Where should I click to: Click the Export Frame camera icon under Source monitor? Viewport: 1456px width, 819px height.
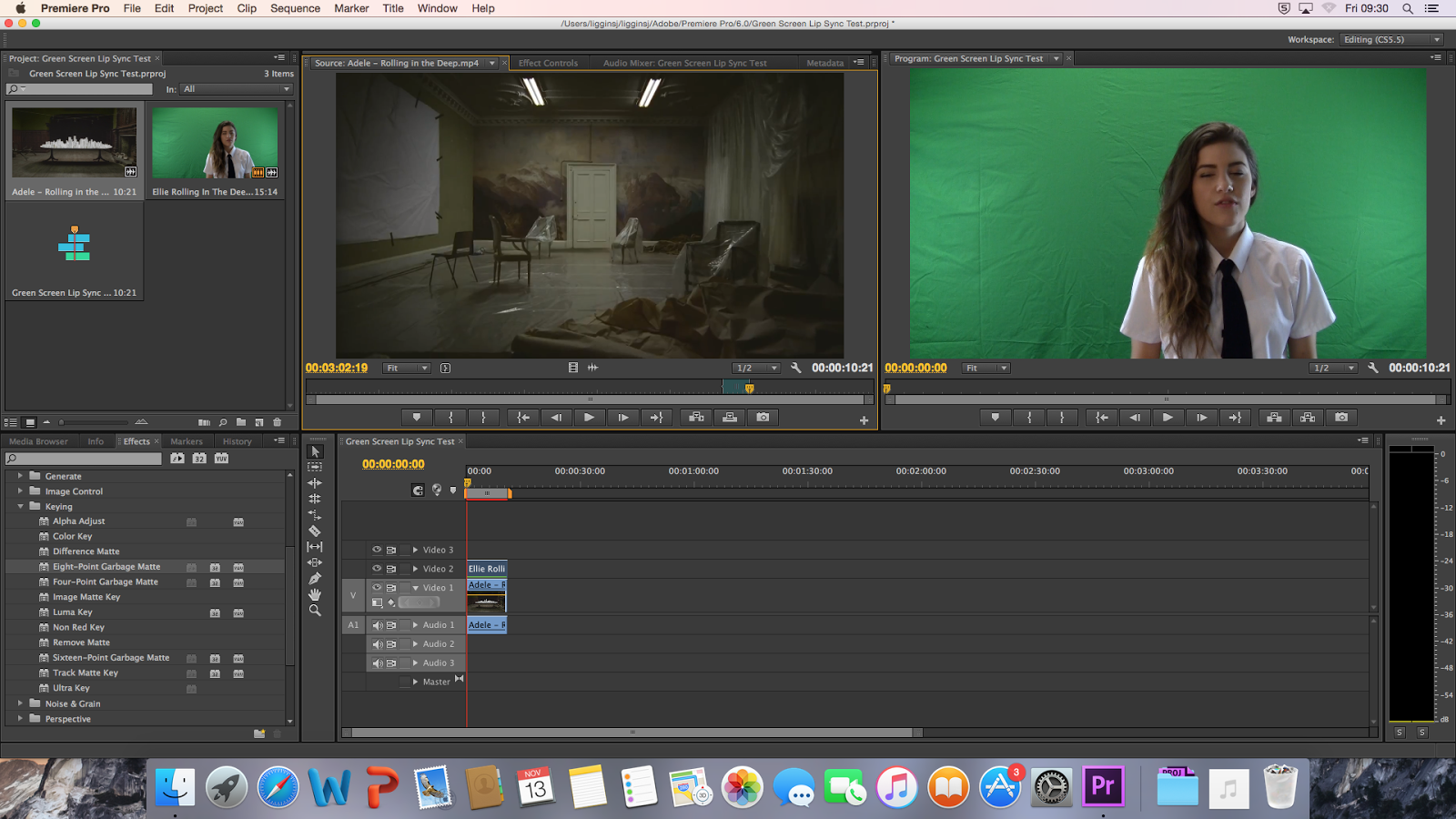click(763, 417)
